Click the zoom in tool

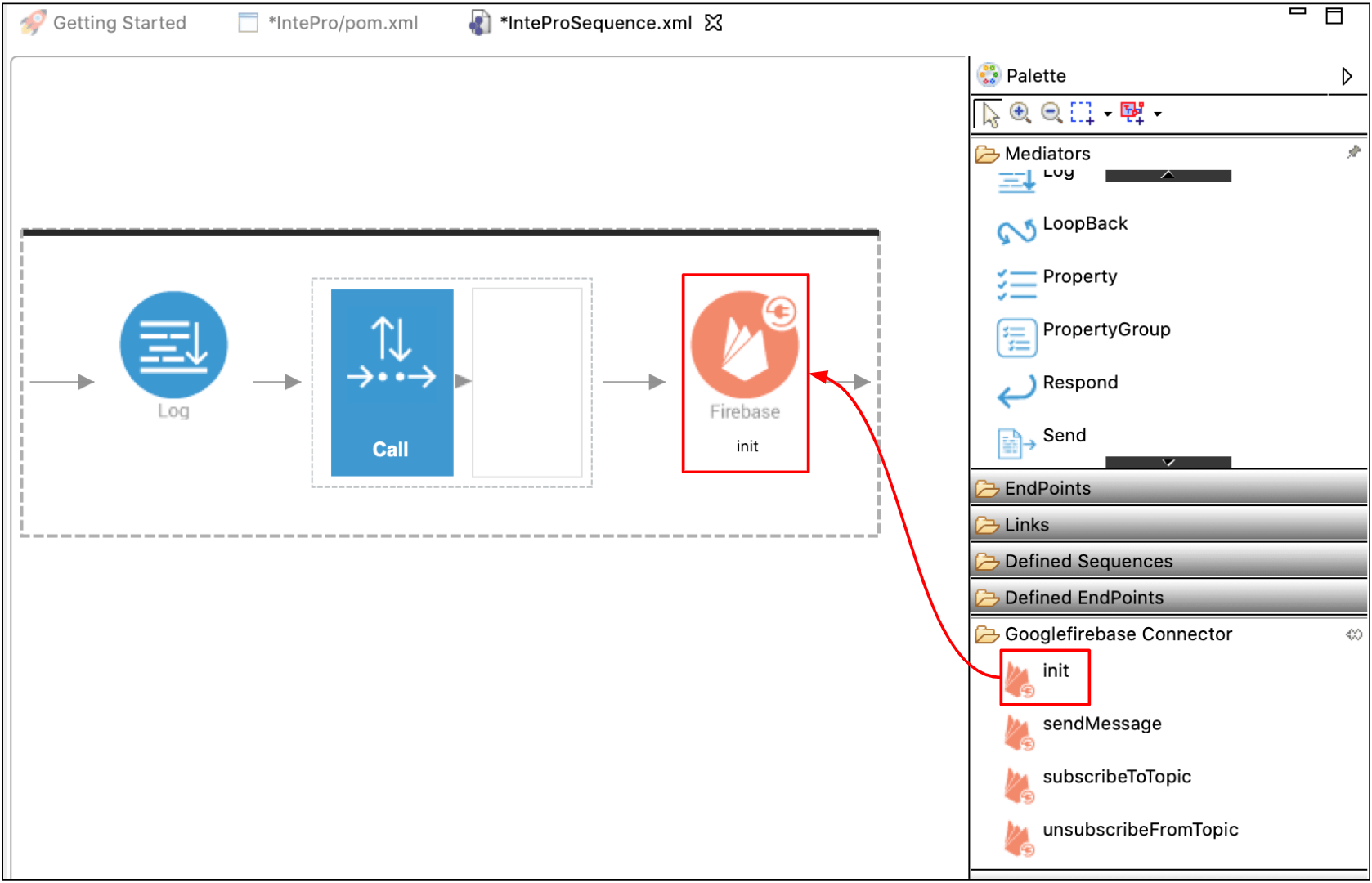[x=1020, y=113]
